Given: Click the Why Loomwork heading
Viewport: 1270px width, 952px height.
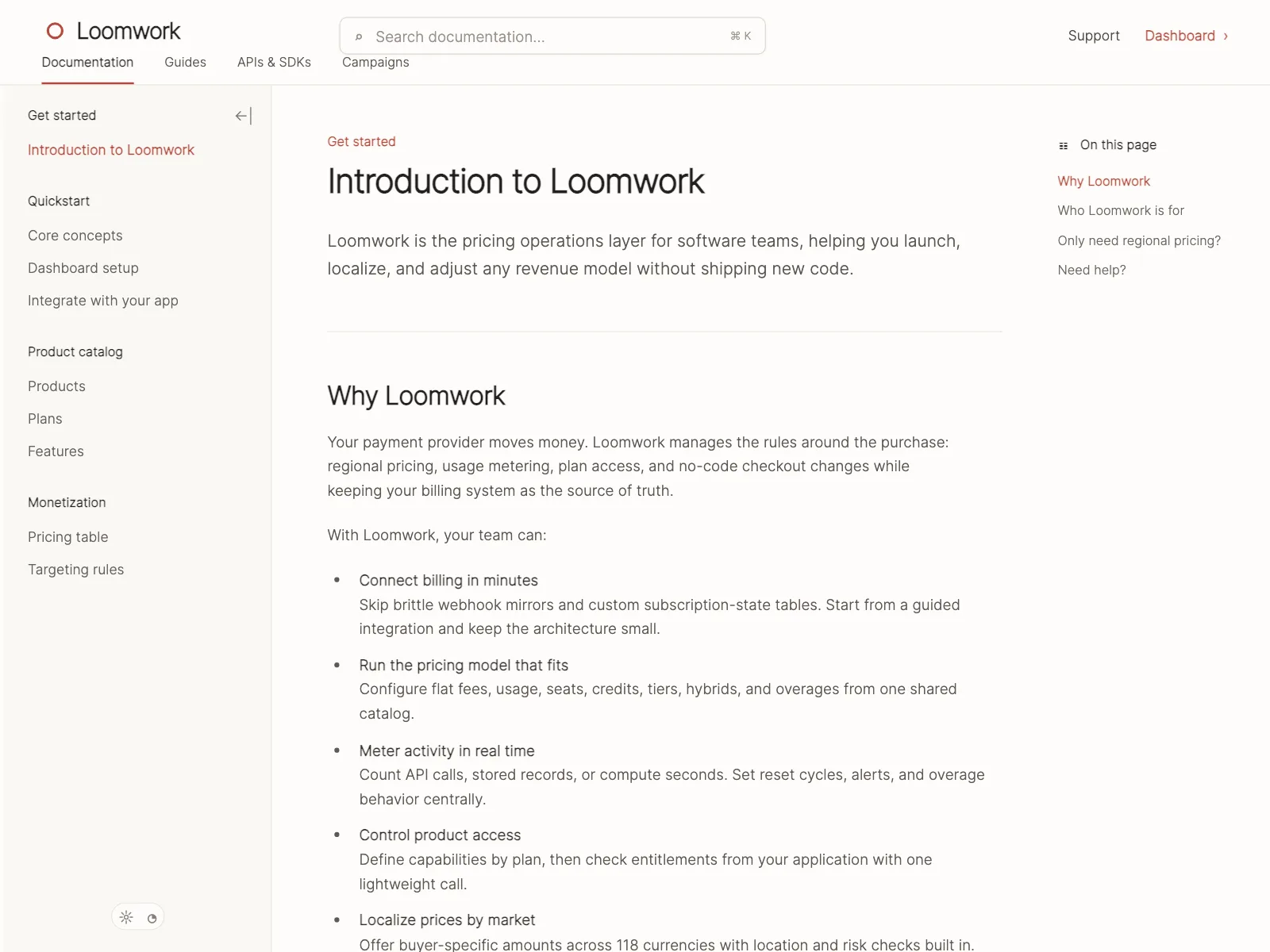Looking at the screenshot, I should click(416, 396).
